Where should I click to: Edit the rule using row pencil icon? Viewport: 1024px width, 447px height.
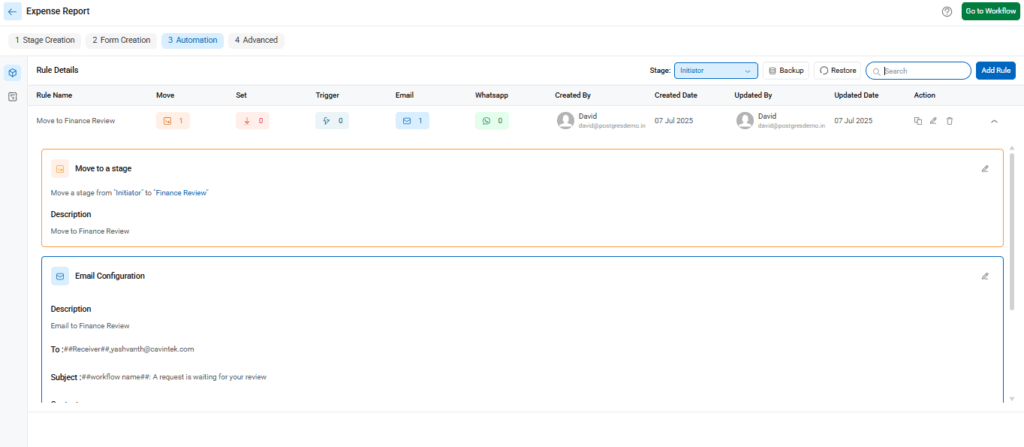pos(933,121)
